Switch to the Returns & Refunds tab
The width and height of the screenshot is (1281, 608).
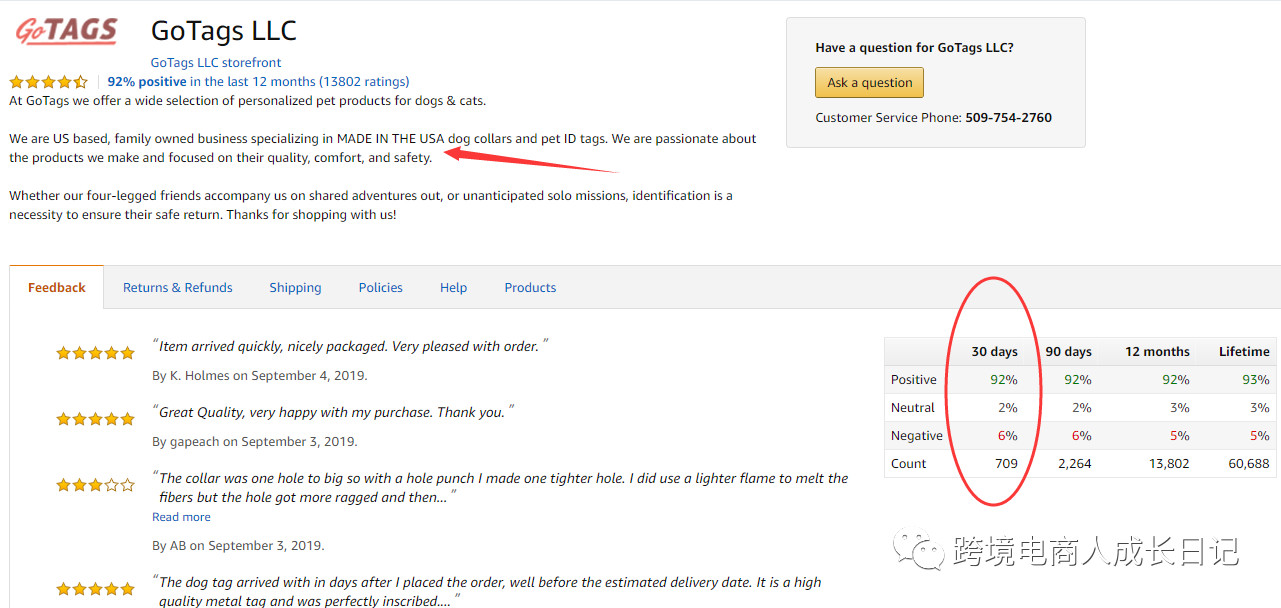[178, 288]
